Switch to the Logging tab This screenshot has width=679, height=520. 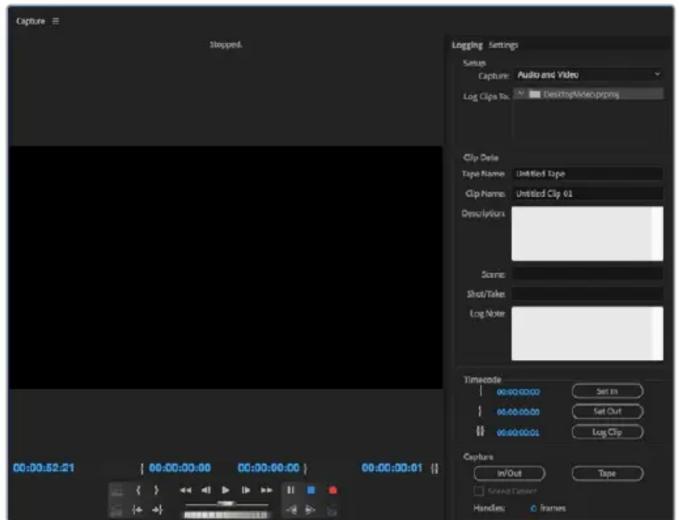467,45
